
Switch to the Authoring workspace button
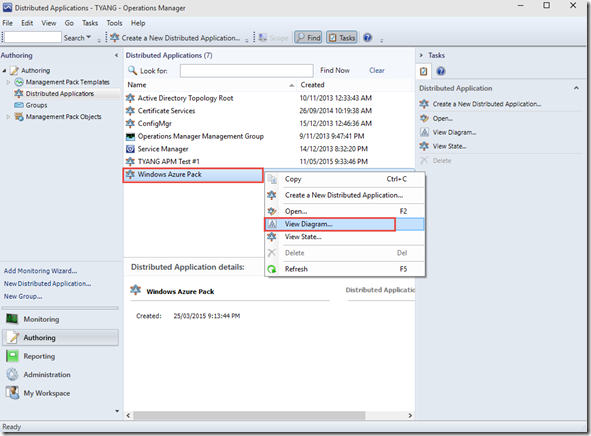click(60, 338)
